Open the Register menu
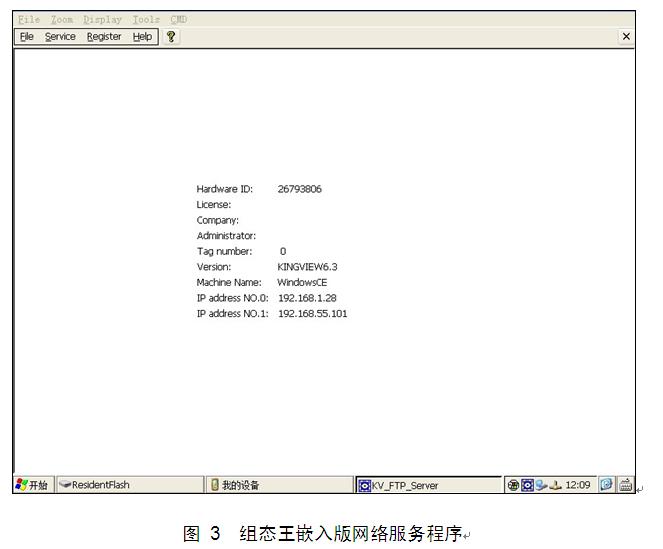The width and height of the screenshot is (663, 549). click(104, 37)
